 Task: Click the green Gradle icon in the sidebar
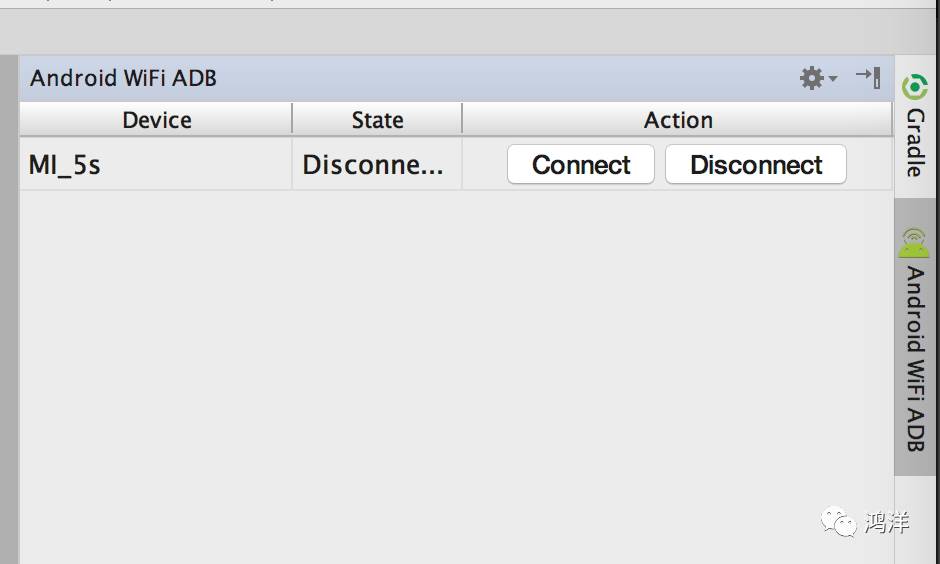pyautogui.click(x=914, y=88)
